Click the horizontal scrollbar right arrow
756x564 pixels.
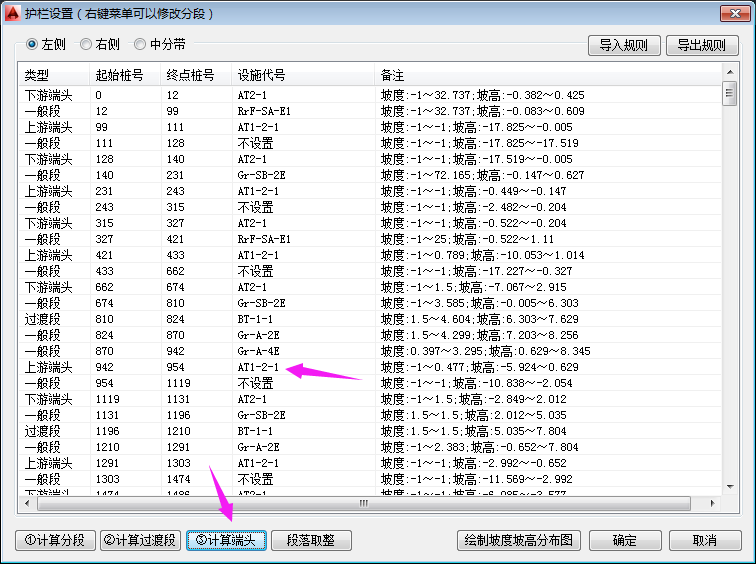point(713,504)
